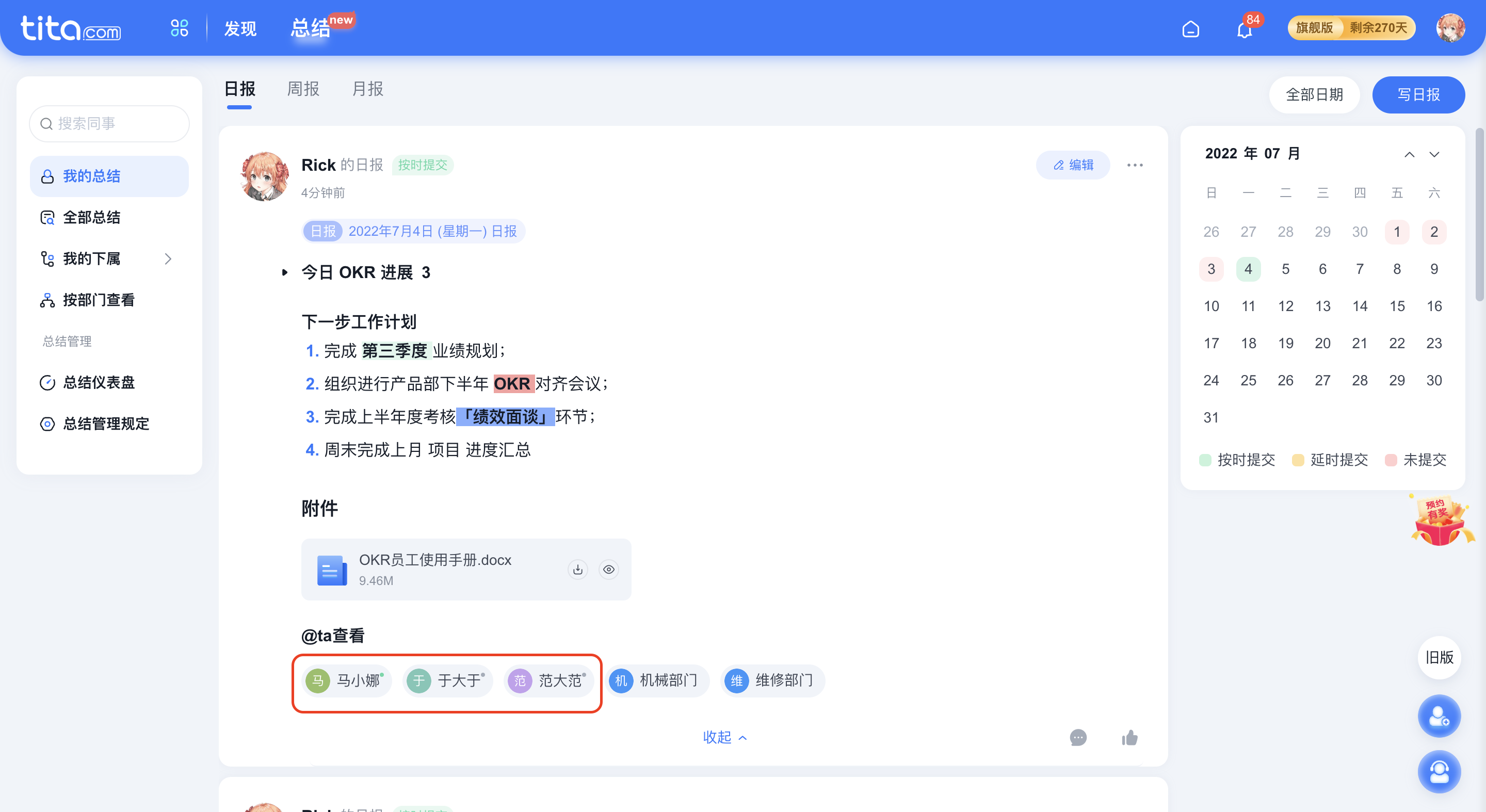Open notifications bell with 84 badge
This screenshot has width=1486, height=812.
(1246, 28)
